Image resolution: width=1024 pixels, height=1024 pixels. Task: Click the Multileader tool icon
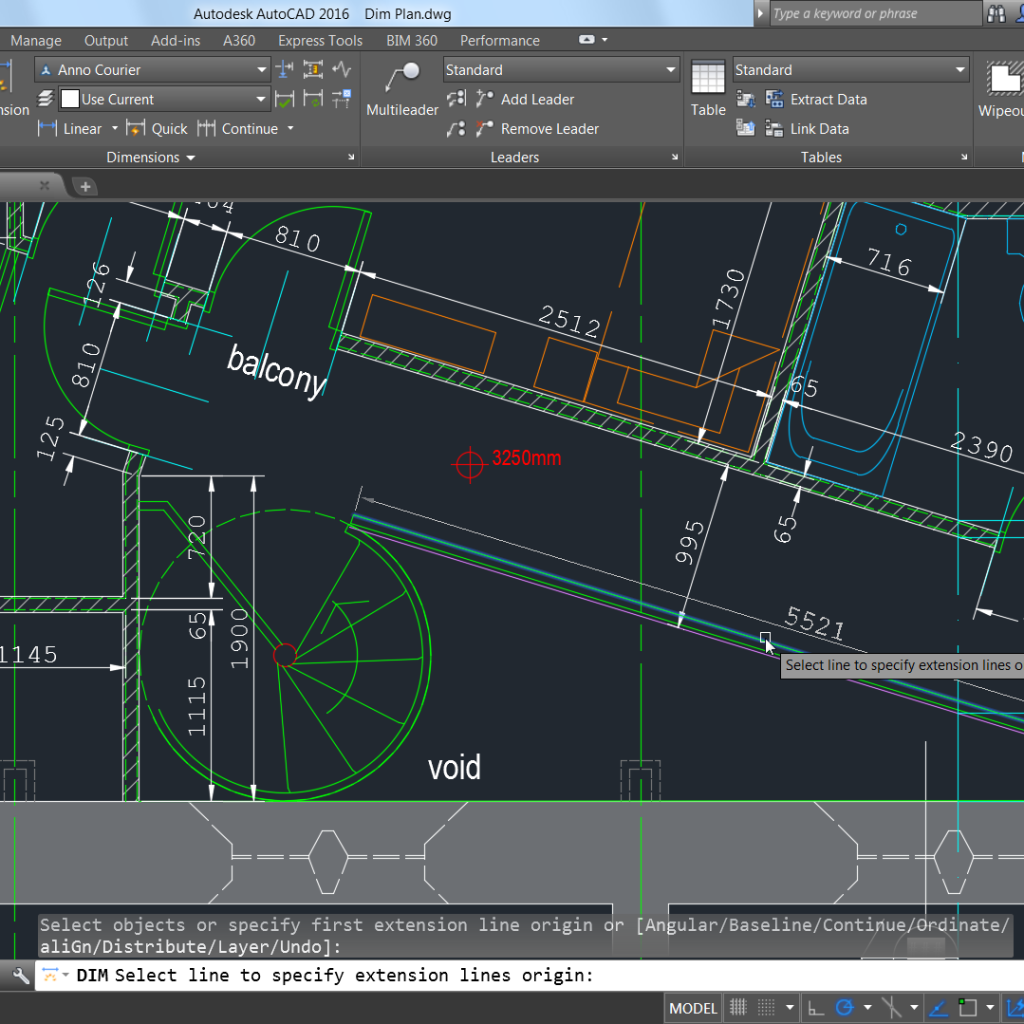pos(402,77)
